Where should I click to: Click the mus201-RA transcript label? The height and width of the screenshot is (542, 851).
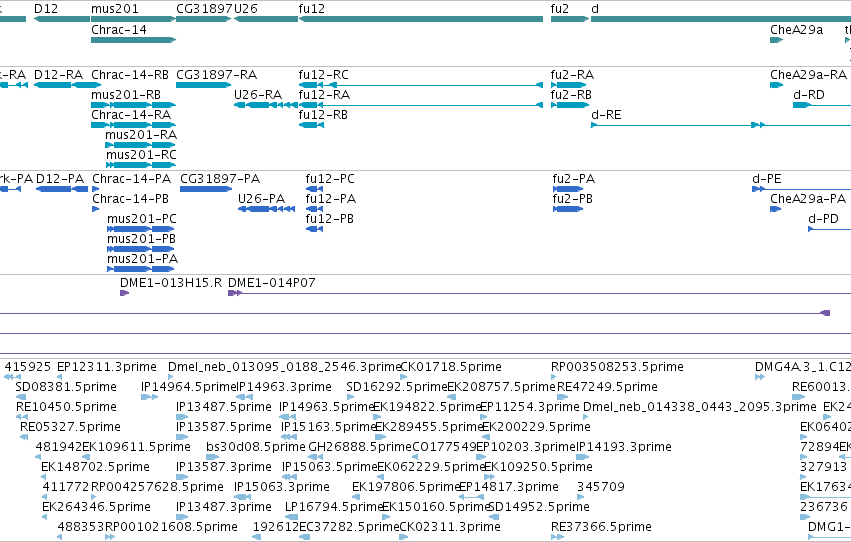[x=141, y=135]
